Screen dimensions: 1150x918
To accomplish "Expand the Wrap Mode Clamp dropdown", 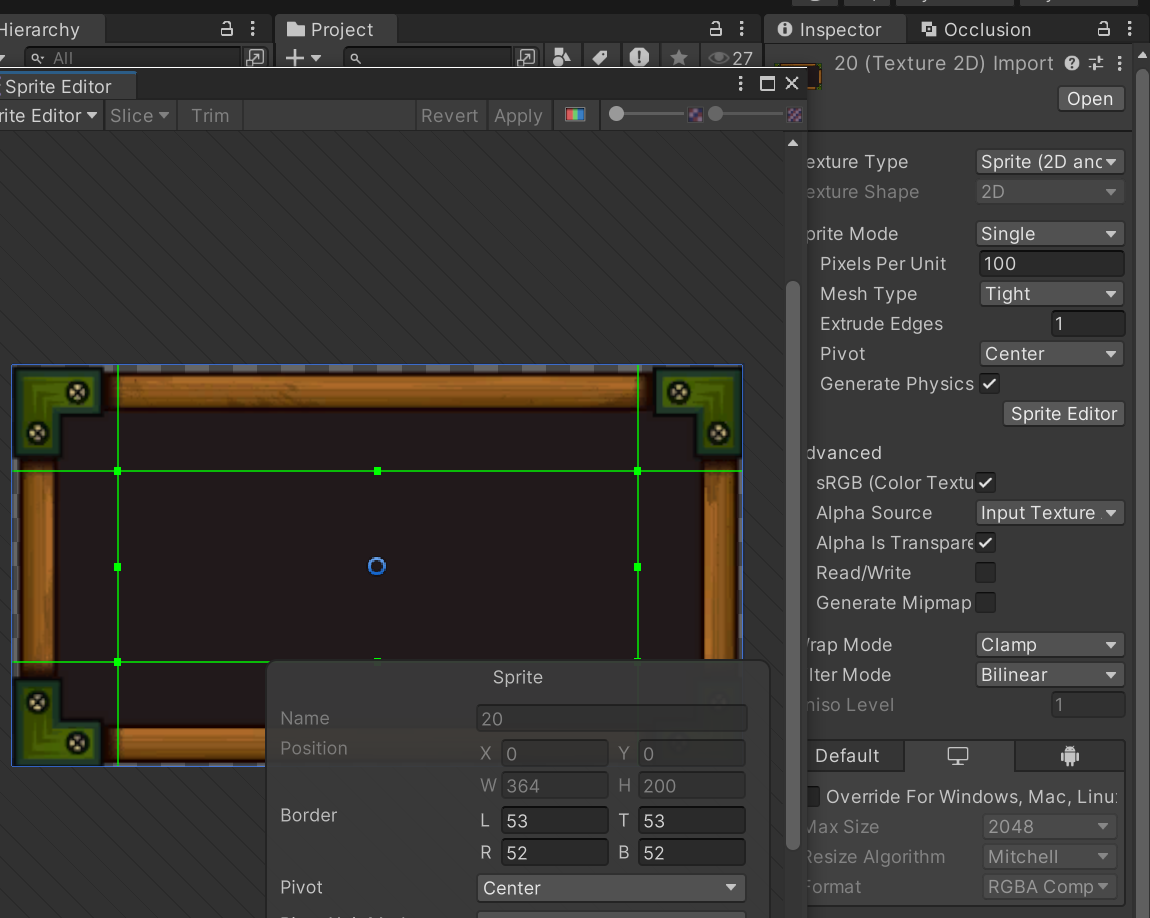I will pyautogui.click(x=1050, y=645).
